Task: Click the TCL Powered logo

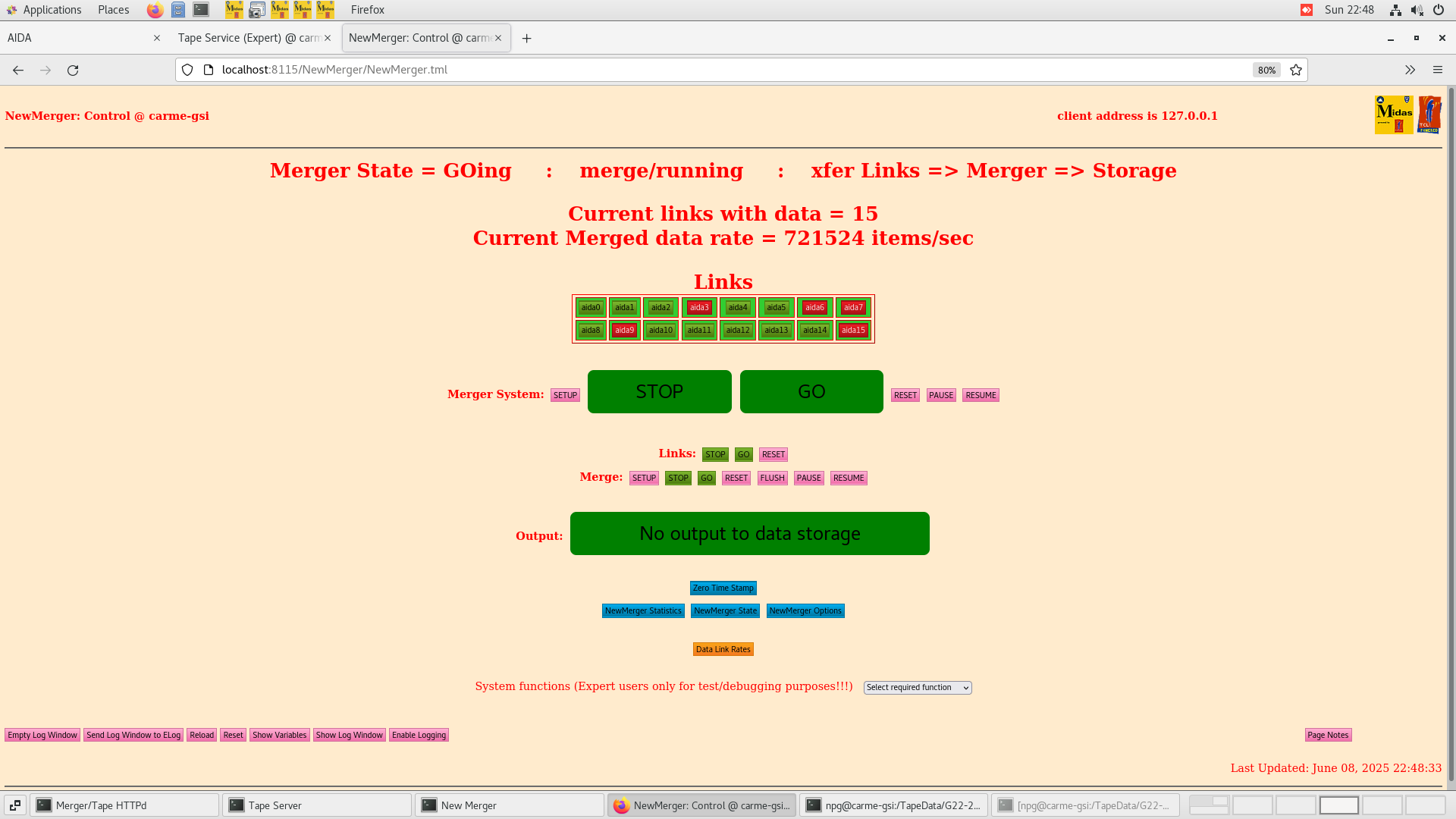Action: tap(1430, 114)
